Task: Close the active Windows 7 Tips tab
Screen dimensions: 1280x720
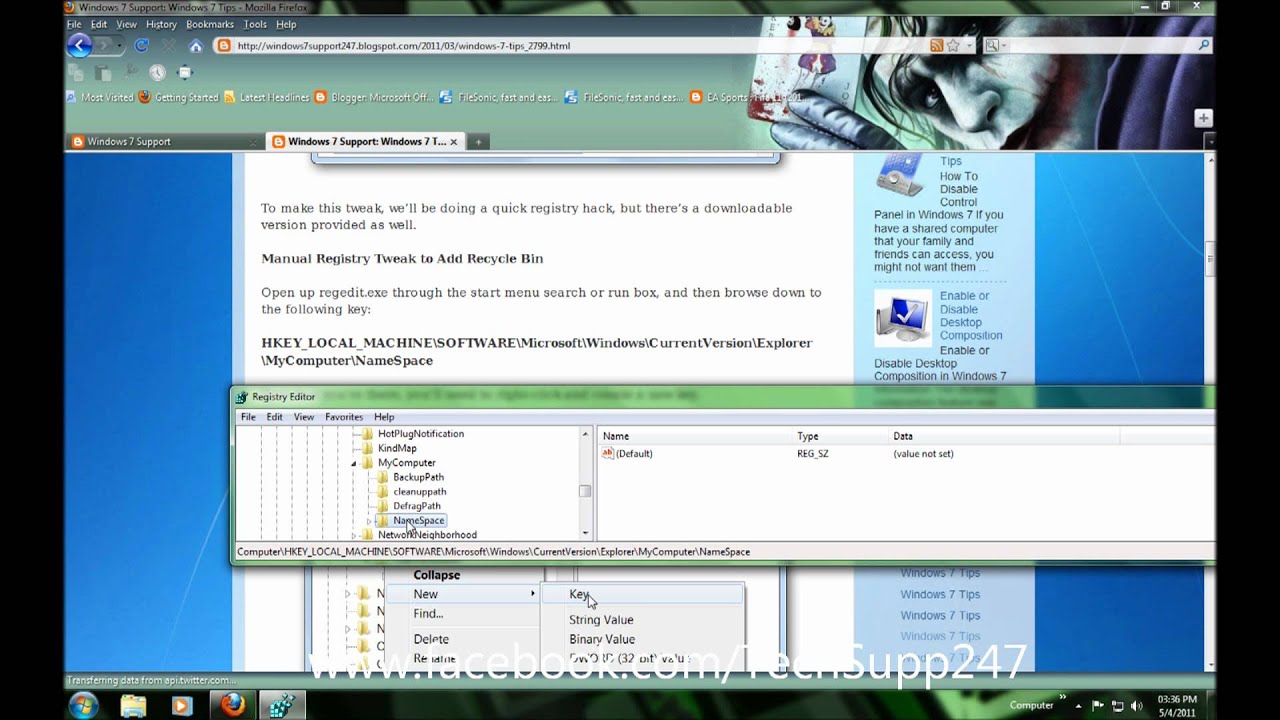Action: (453, 142)
